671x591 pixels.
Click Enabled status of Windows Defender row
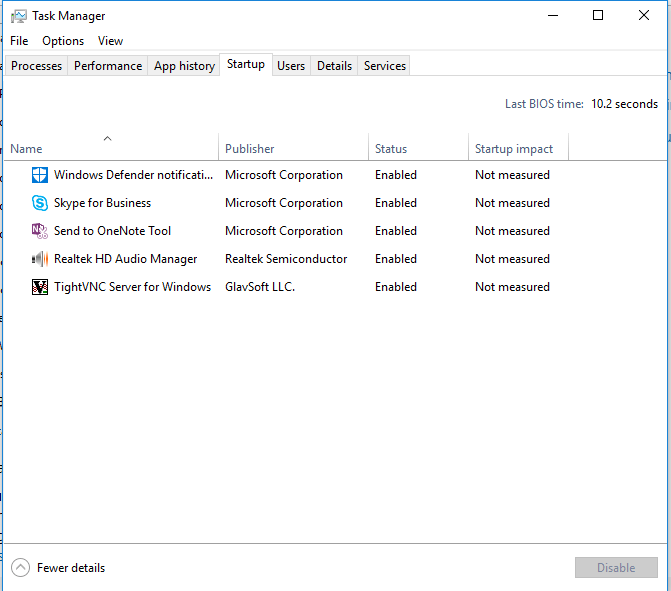pos(396,175)
